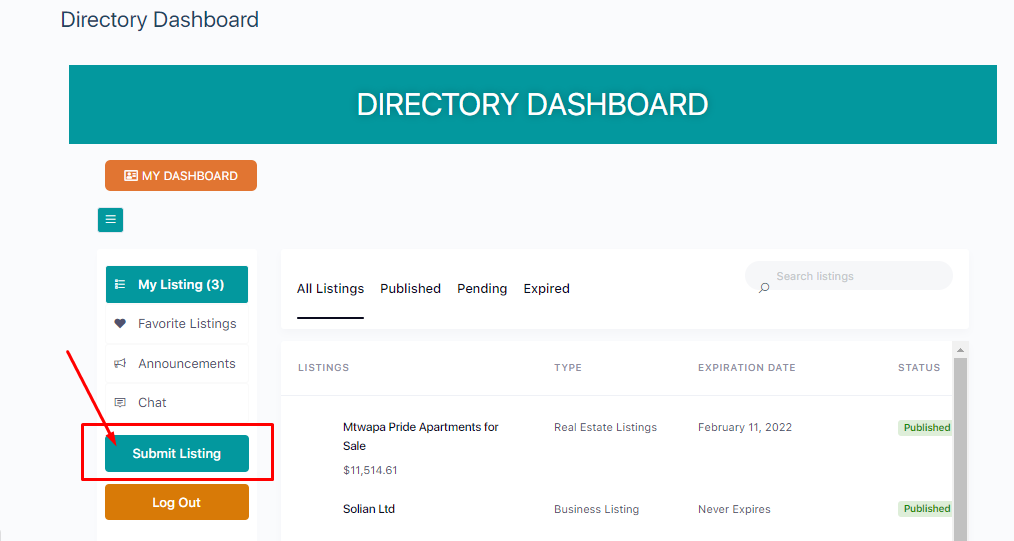1014x541 pixels.
Task: Switch to the Published tab
Action: coord(411,288)
